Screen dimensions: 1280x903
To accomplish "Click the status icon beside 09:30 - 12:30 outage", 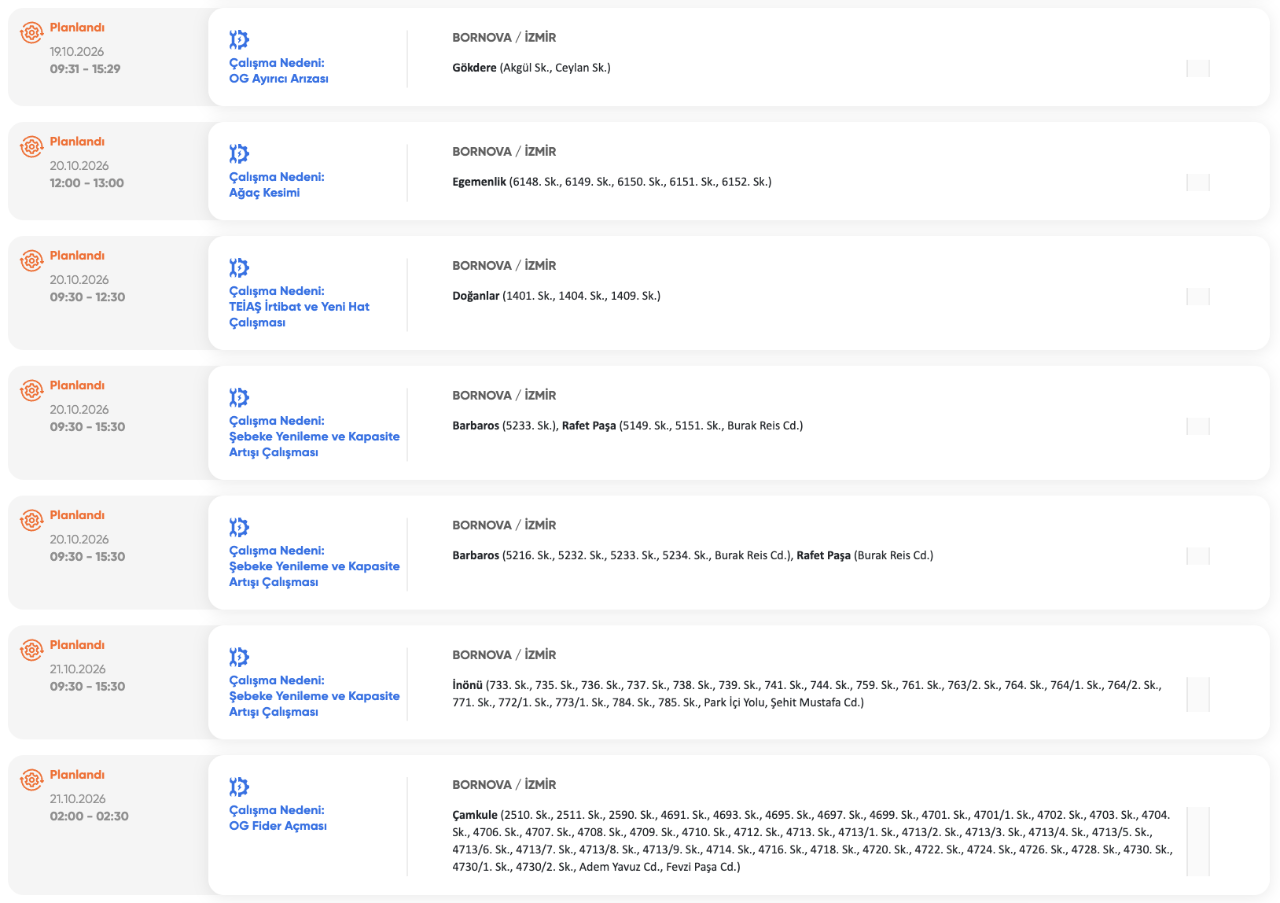I will point(32,261).
